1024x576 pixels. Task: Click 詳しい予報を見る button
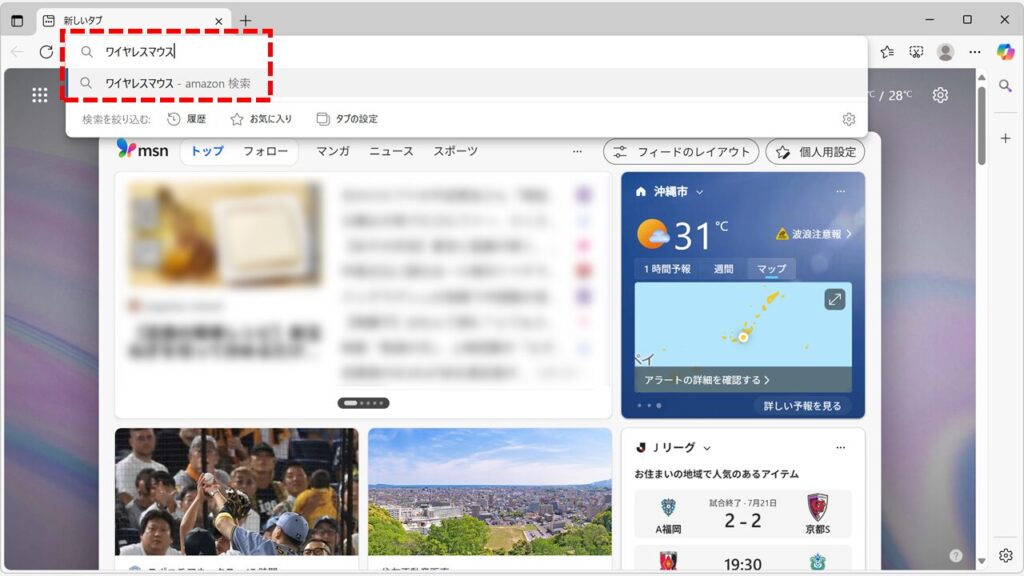(x=802, y=406)
